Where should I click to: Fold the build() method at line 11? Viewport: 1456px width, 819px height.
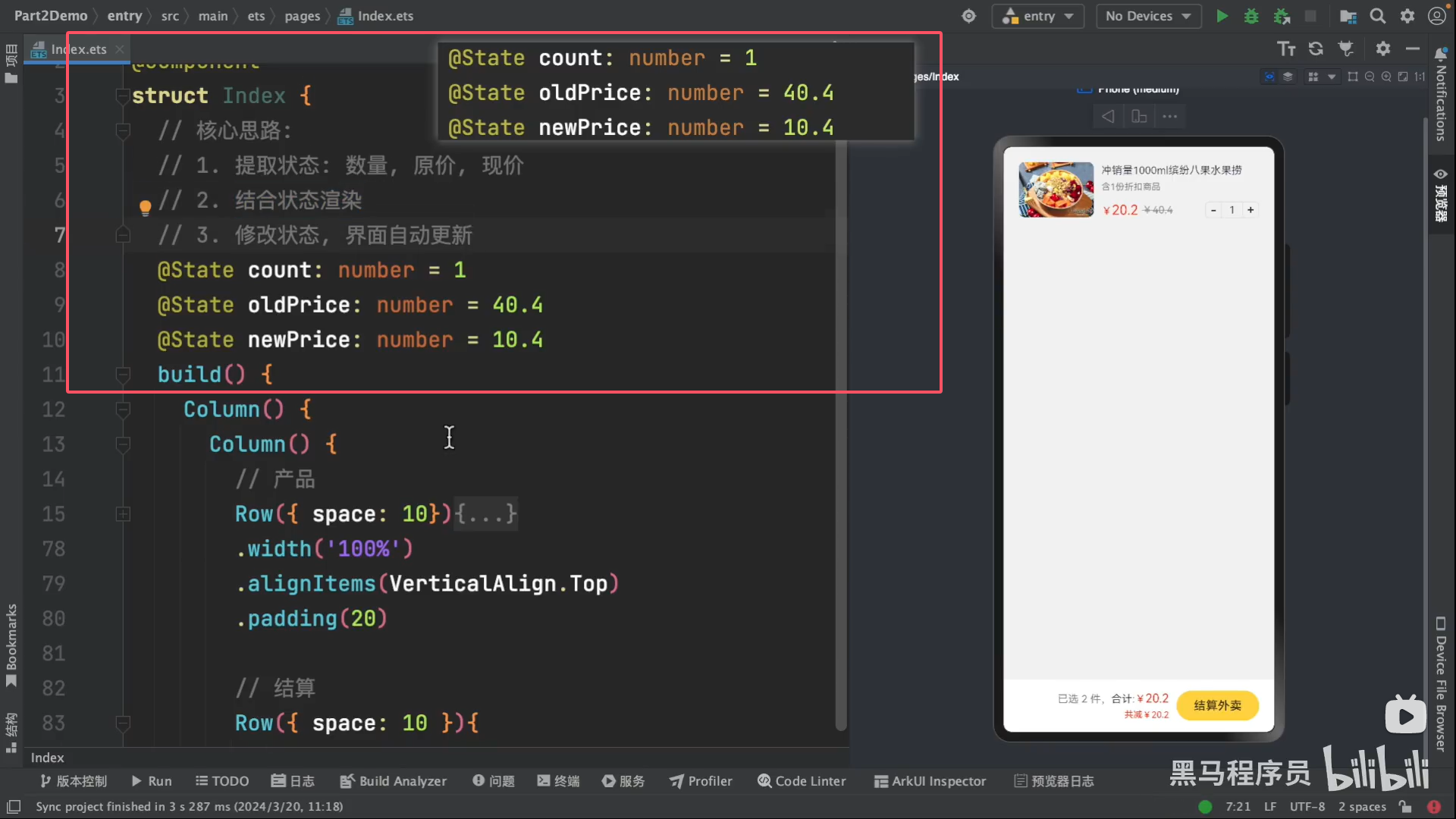coord(123,375)
